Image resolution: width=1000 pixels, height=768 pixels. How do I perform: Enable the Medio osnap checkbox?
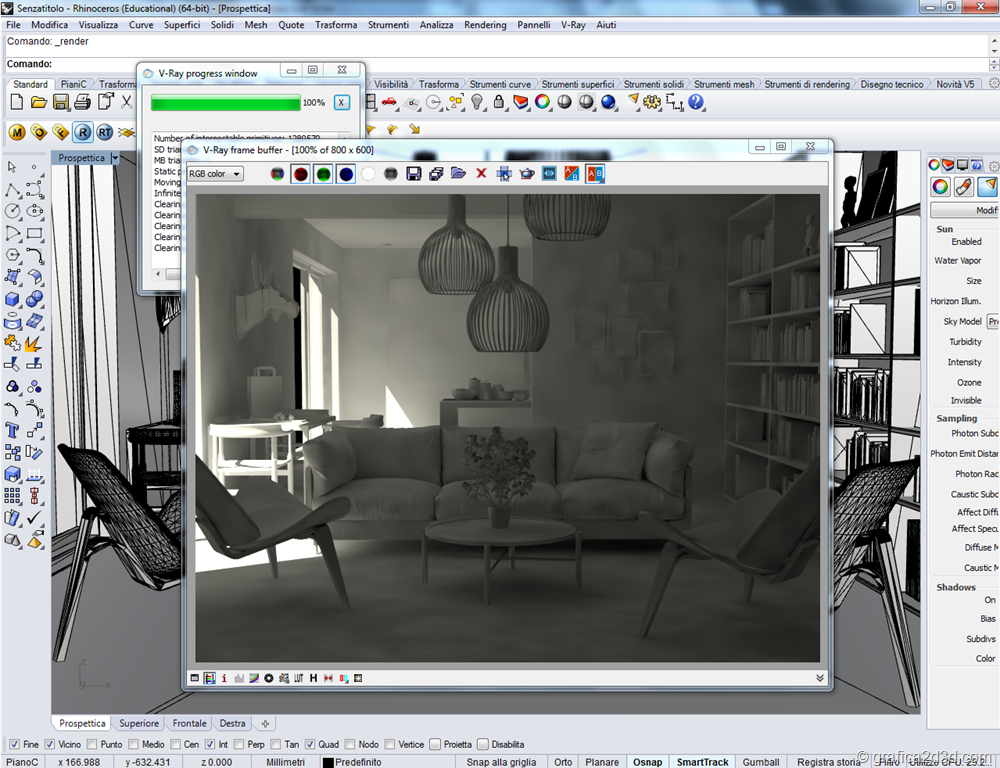click(133, 744)
